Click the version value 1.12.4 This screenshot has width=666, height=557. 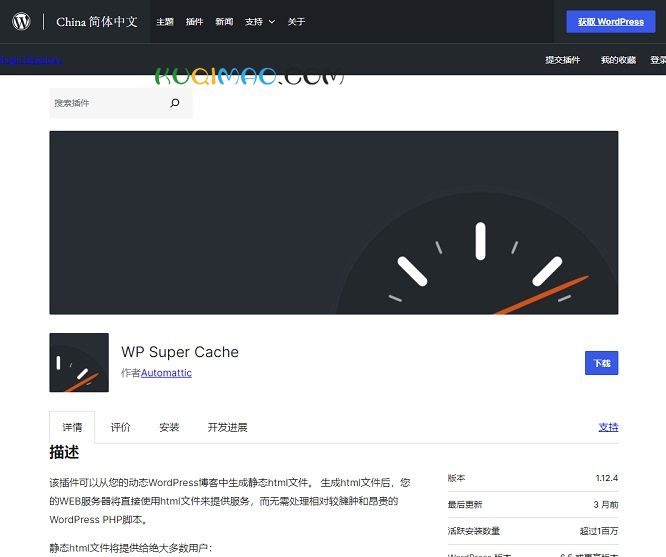(x=607, y=478)
